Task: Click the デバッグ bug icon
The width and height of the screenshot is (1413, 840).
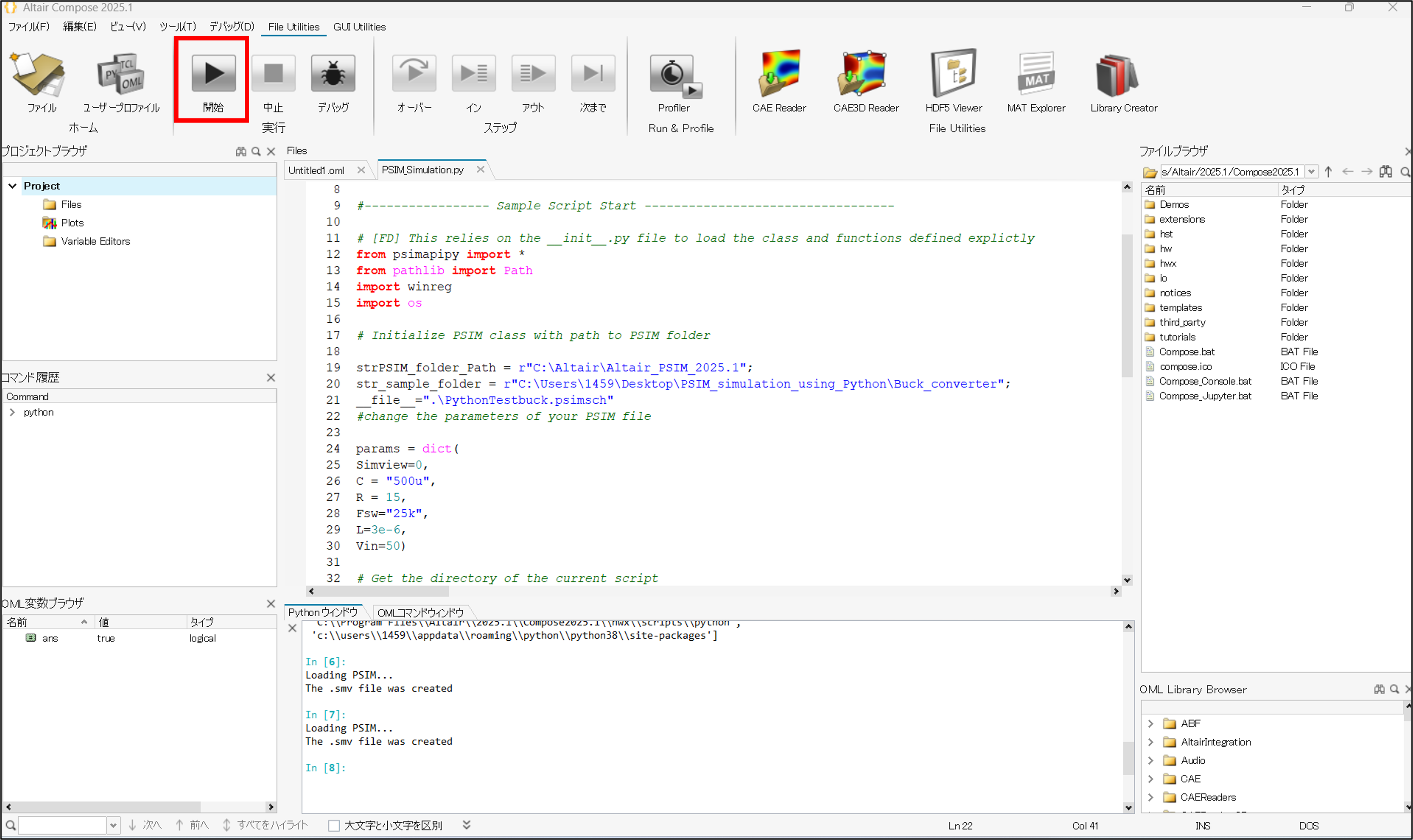Action: [332, 74]
